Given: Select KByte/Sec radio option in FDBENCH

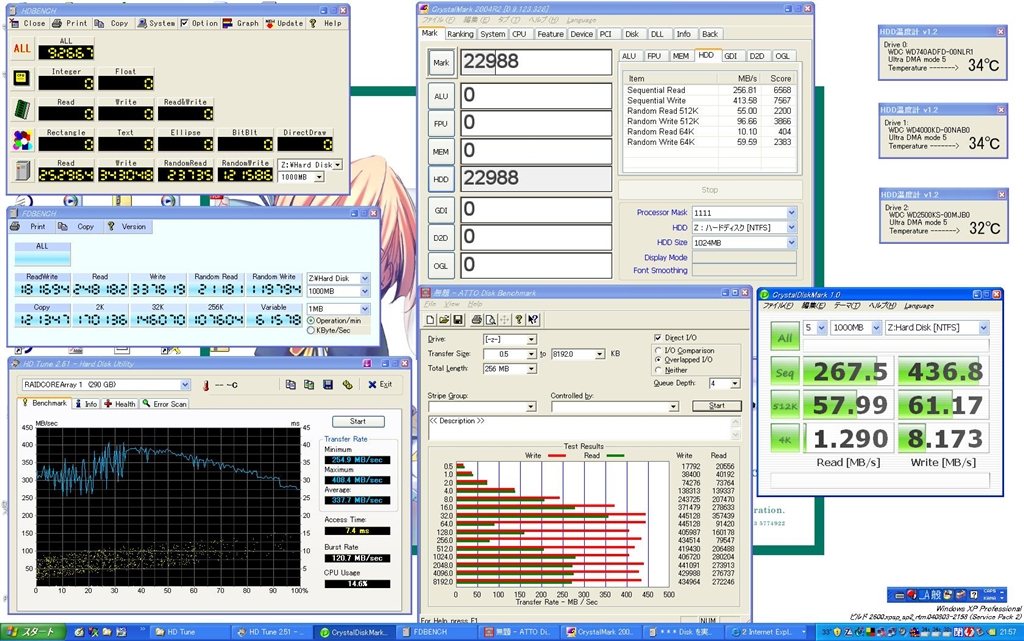Looking at the screenshot, I should 311,330.
